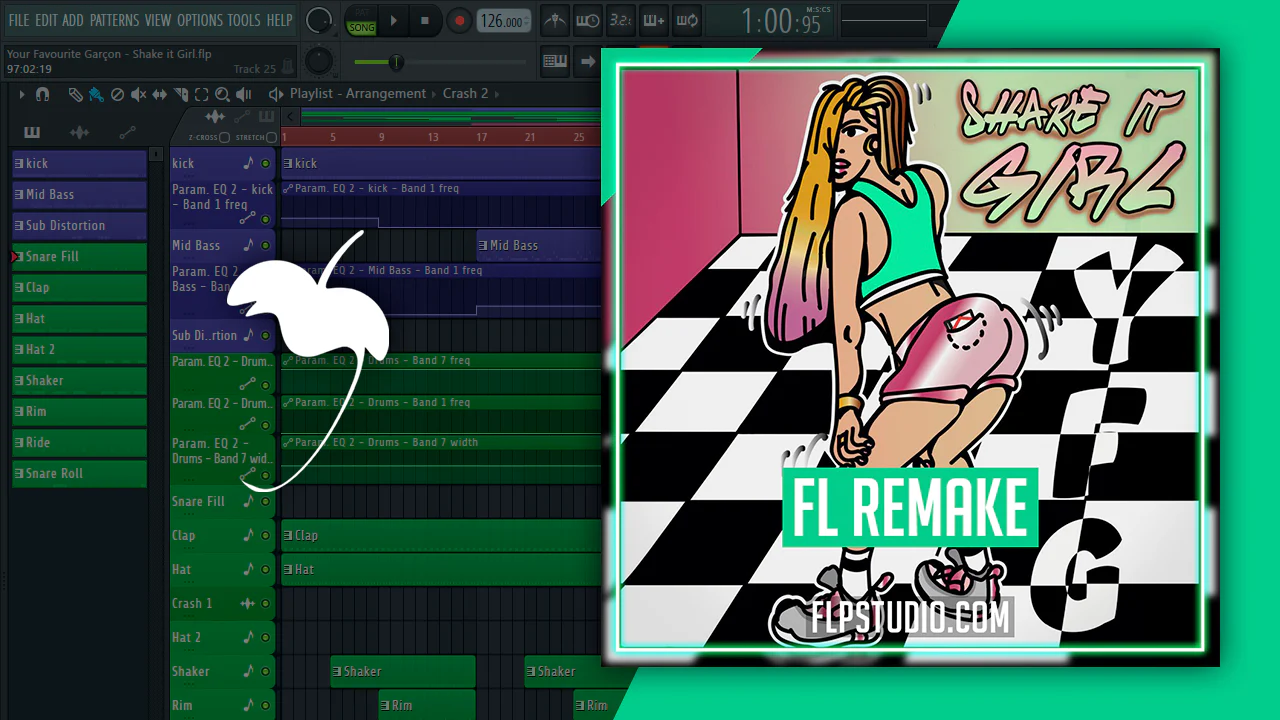The width and height of the screenshot is (1280, 720).
Task: Click the Clap clip in the playlist
Action: click(x=440, y=536)
